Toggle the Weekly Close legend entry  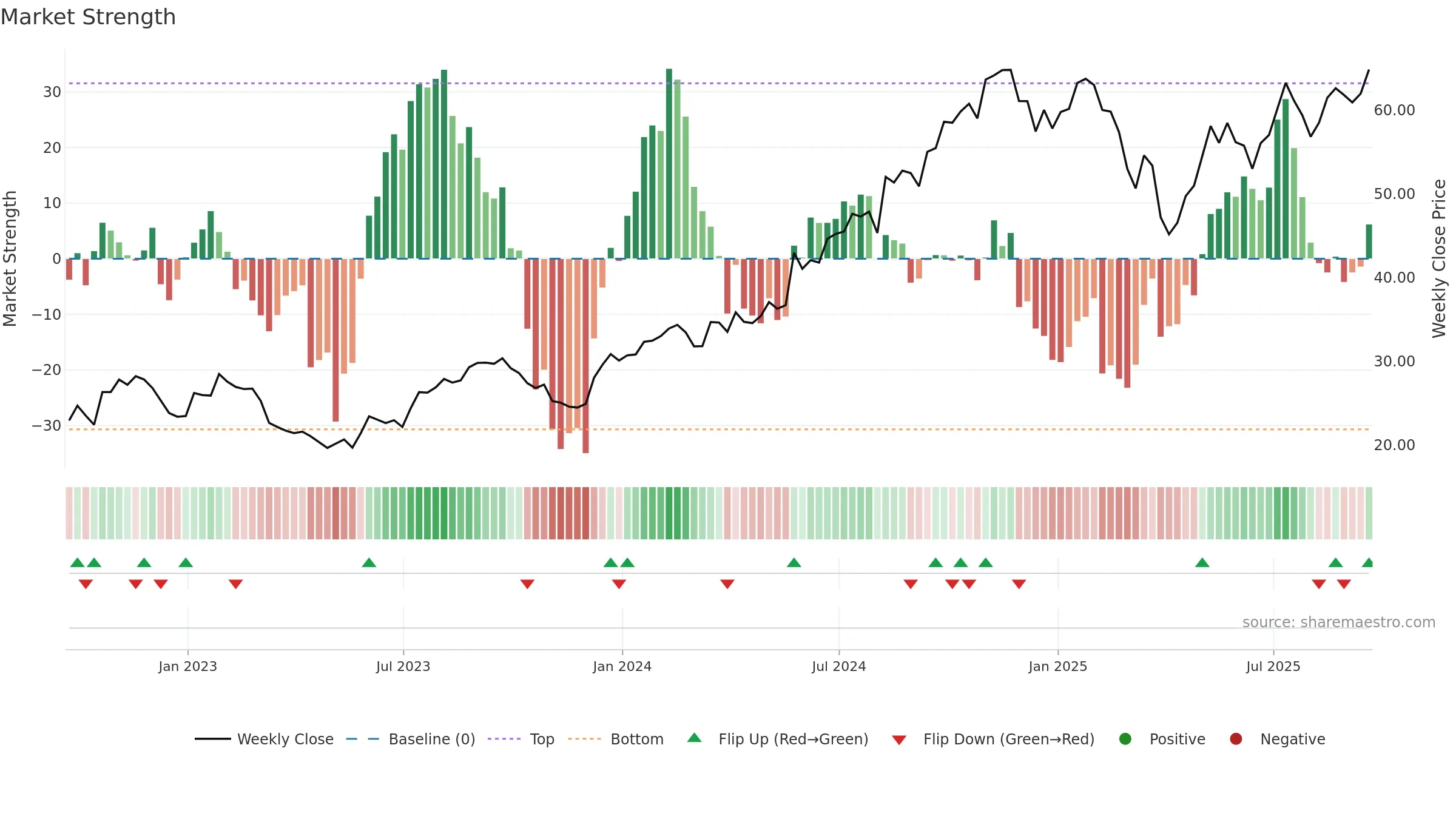click(x=264, y=739)
